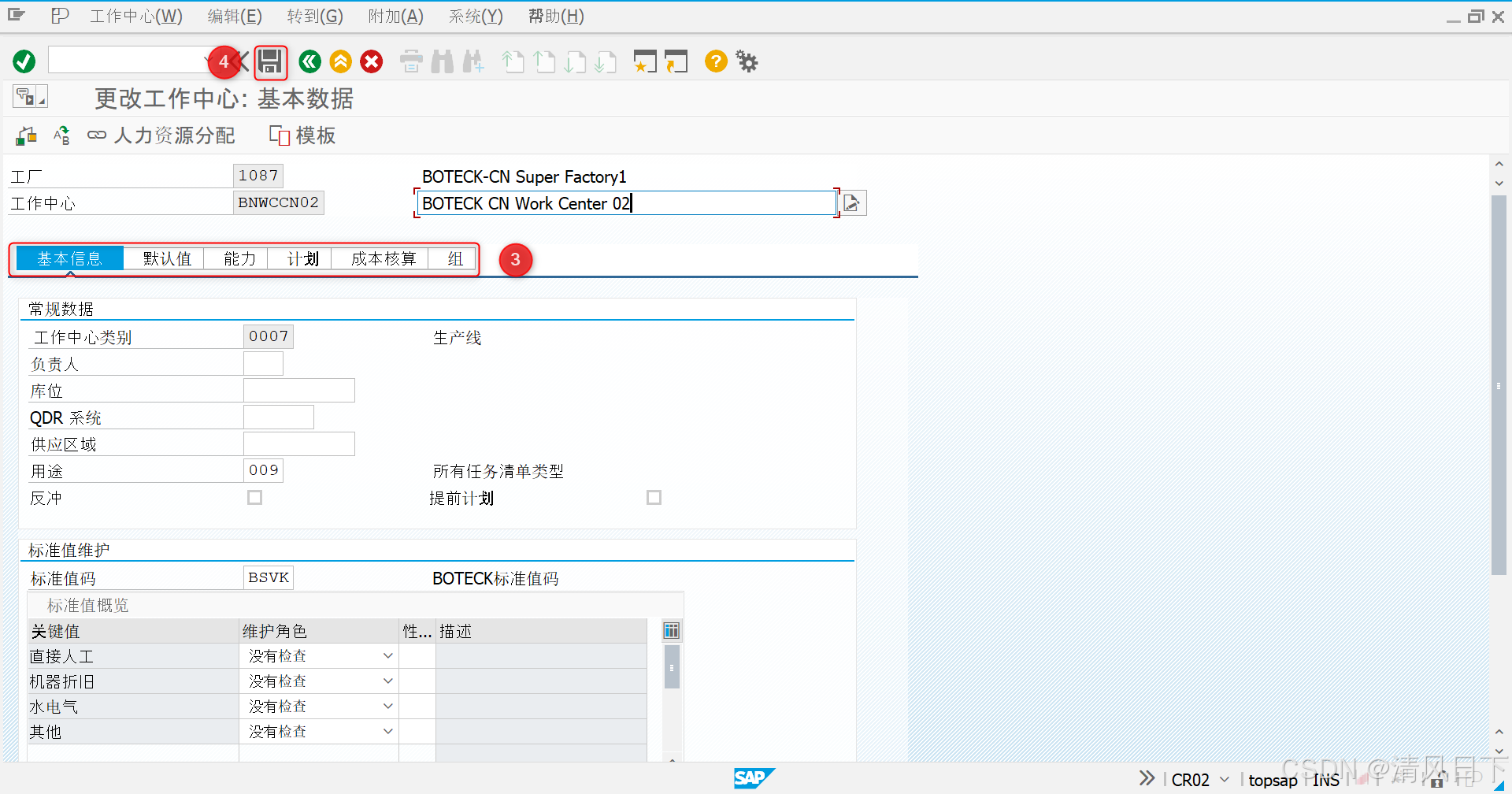
Task: Click the hierarchy icon below toolbar
Action: (x=30, y=97)
